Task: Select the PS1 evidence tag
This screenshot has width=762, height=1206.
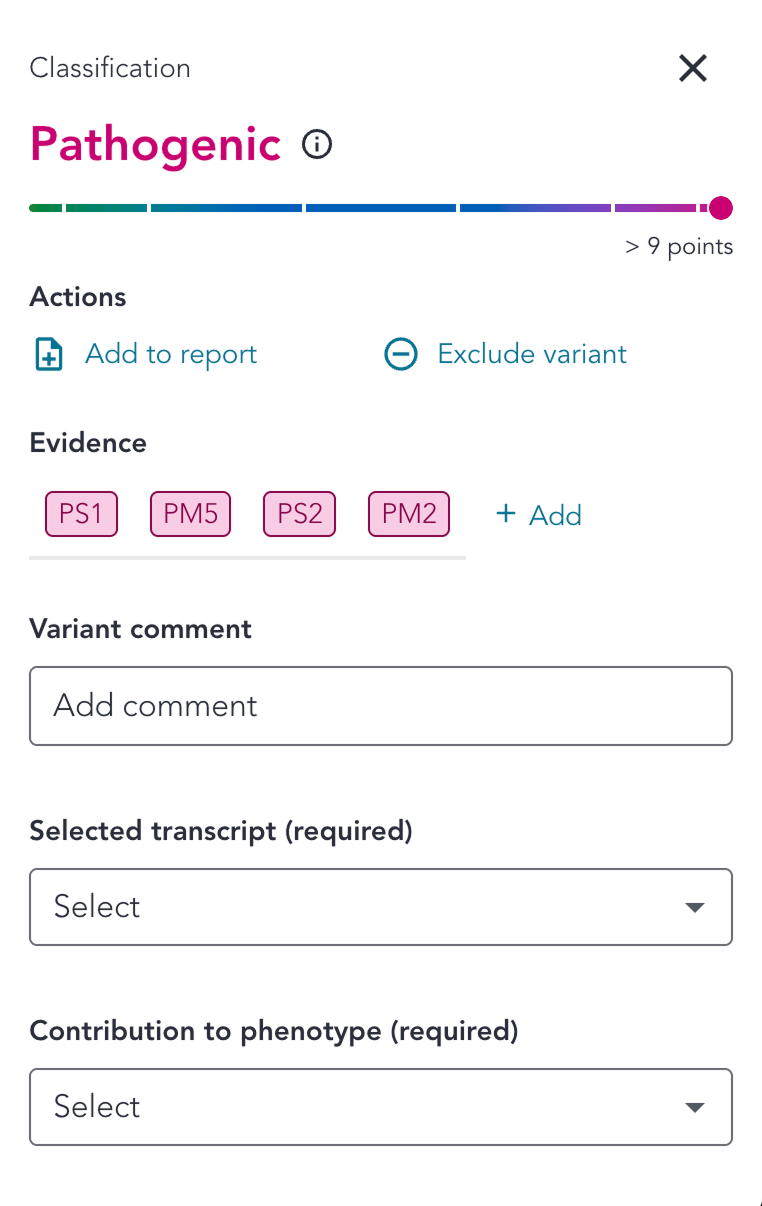Action: click(81, 514)
